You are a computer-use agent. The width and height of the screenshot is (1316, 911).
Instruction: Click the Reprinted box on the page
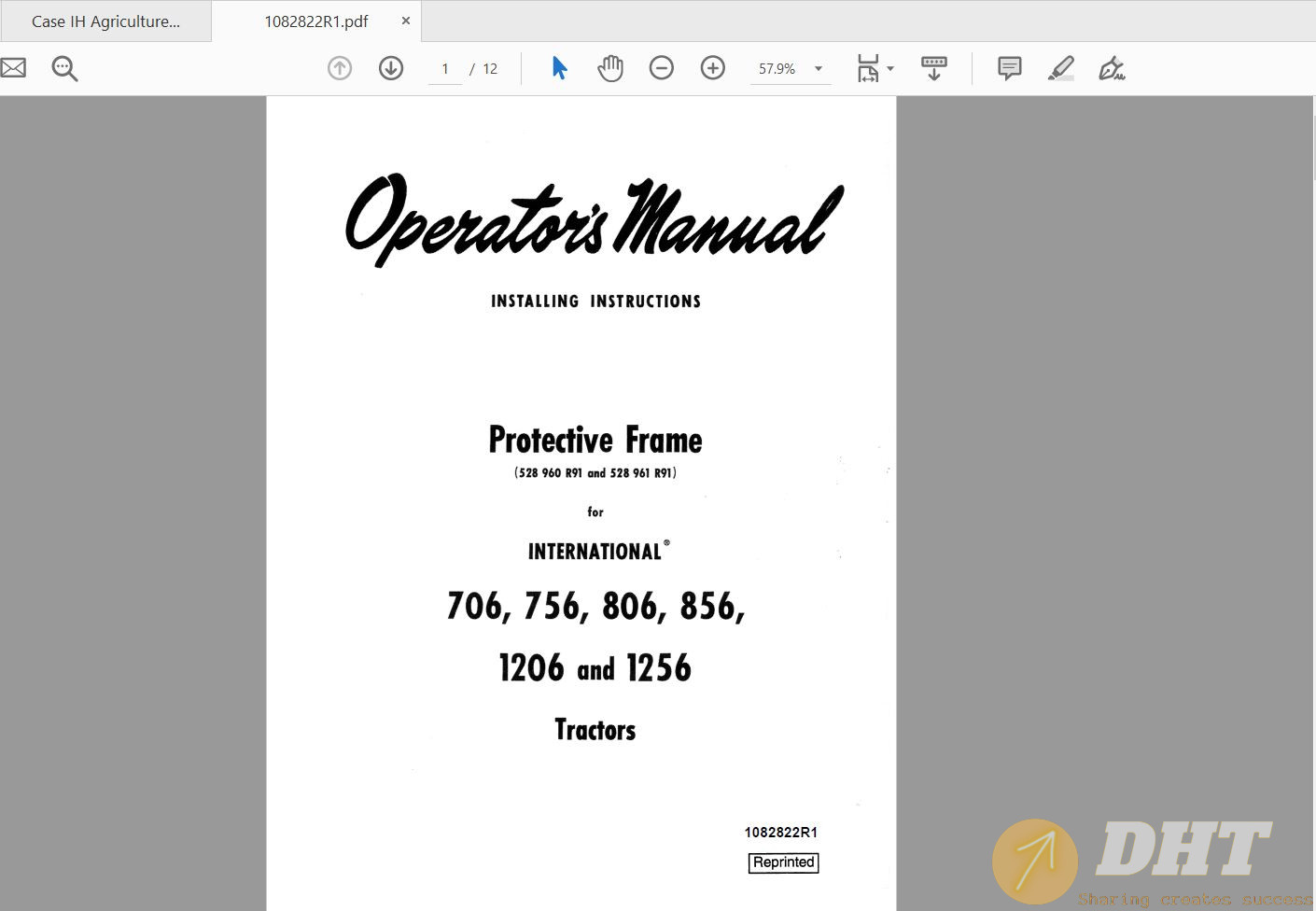tap(784, 862)
